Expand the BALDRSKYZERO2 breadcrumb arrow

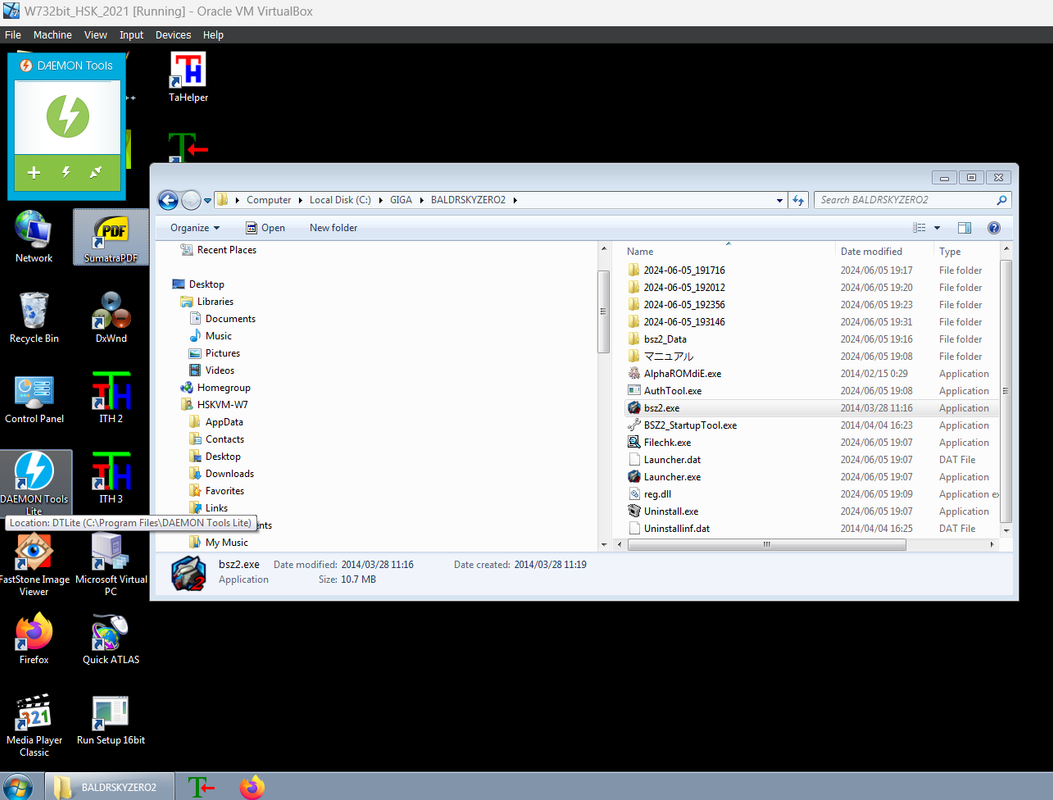click(x=515, y=200)
